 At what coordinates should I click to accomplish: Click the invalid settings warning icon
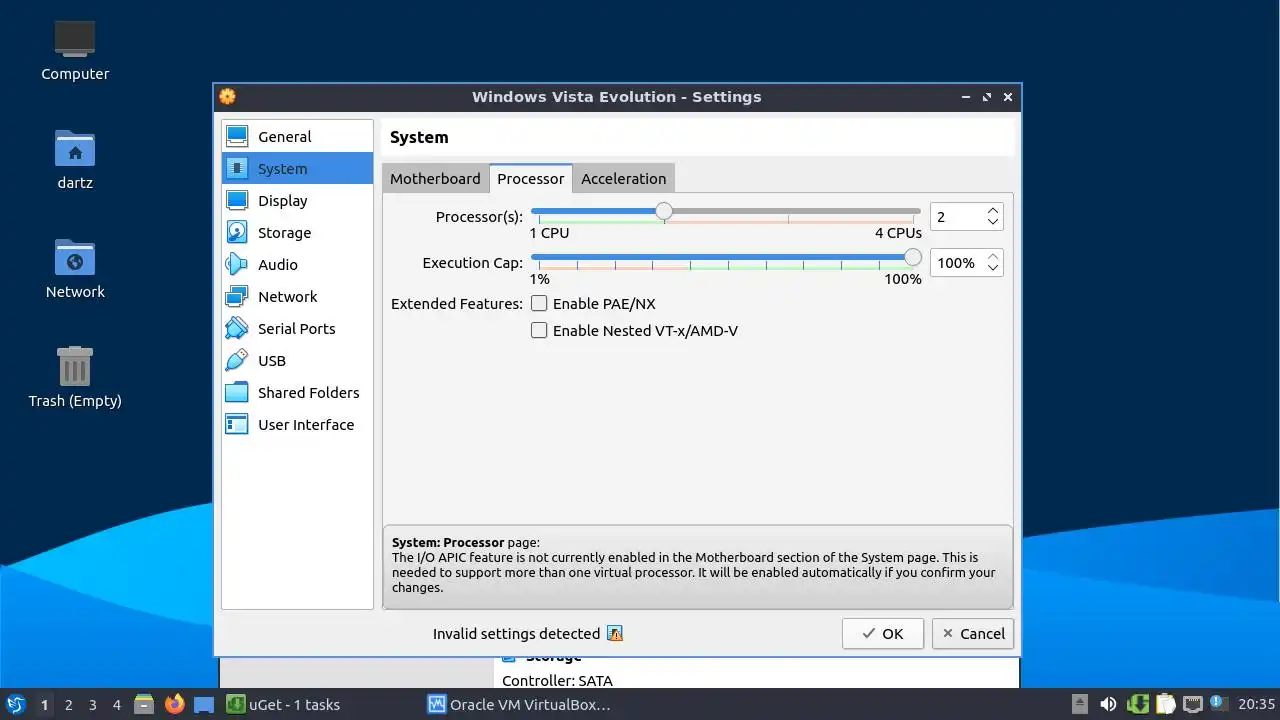point(615,634)
